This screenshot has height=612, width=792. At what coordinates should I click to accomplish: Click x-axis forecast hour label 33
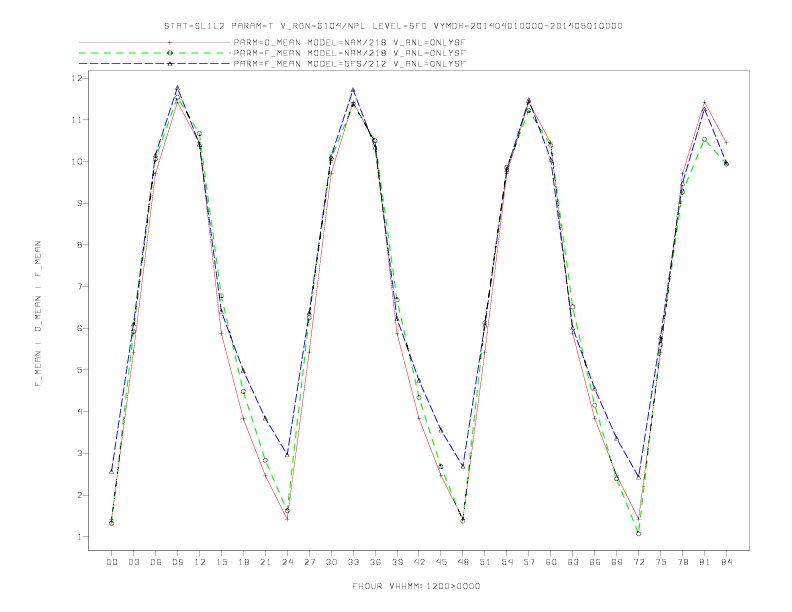coord(353,562)
